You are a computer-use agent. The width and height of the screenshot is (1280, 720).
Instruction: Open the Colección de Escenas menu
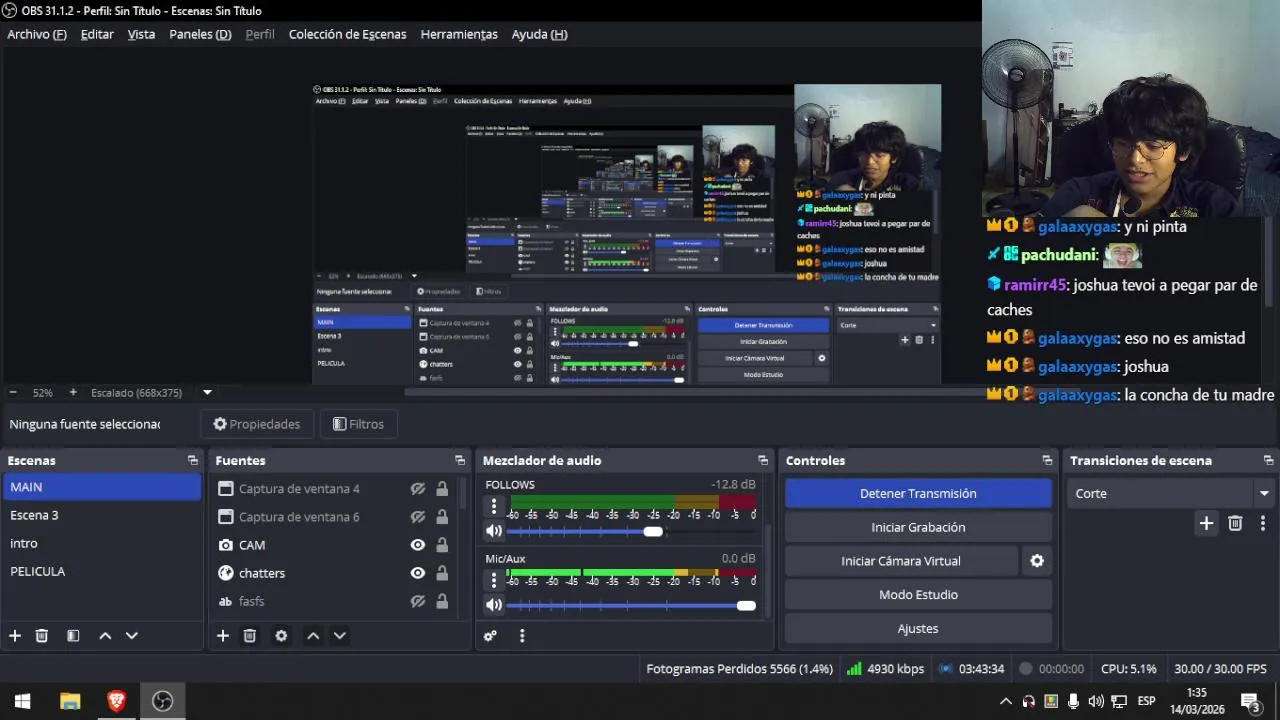tap(348, 34)
